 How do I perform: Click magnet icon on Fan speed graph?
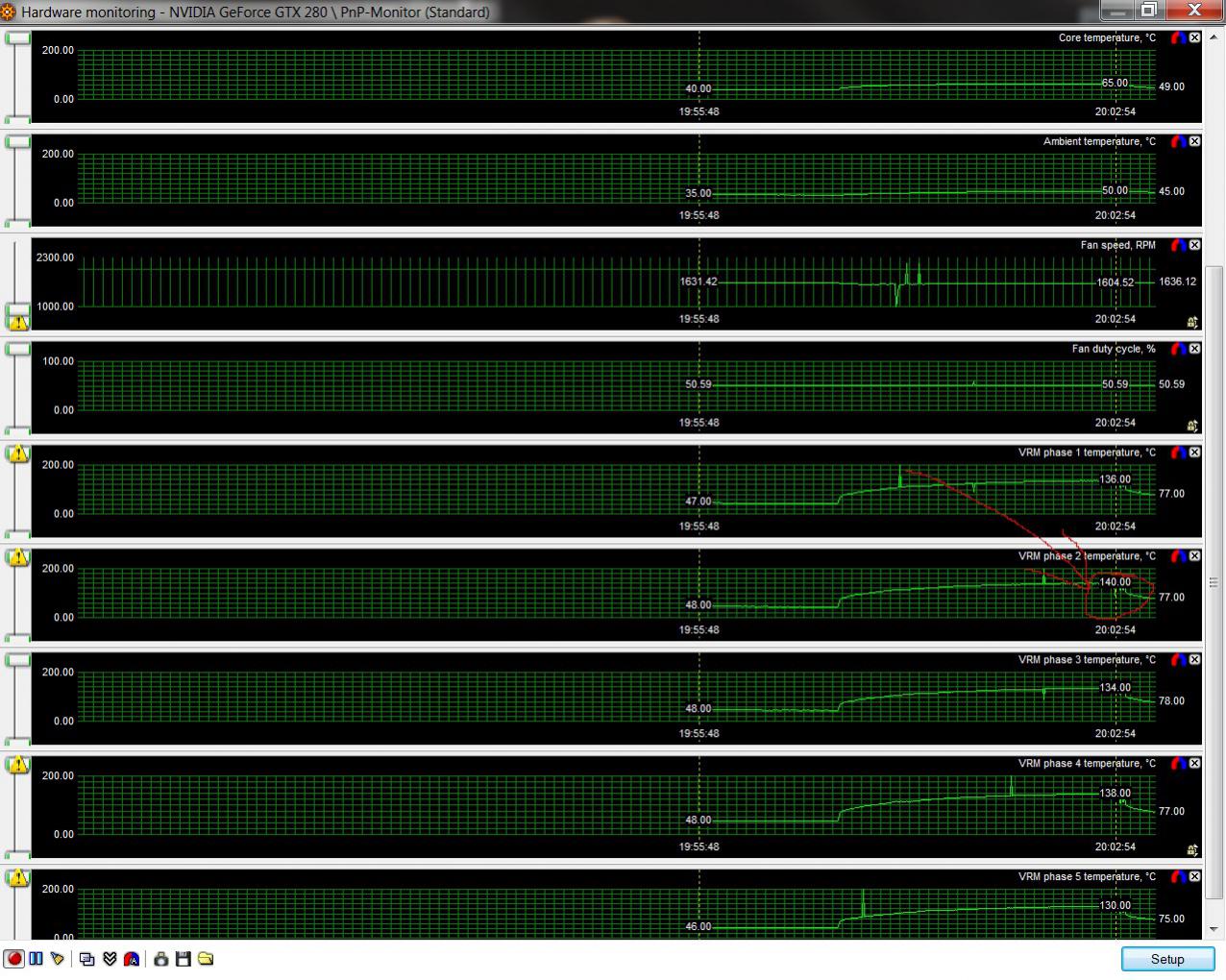click(1178, 245)
